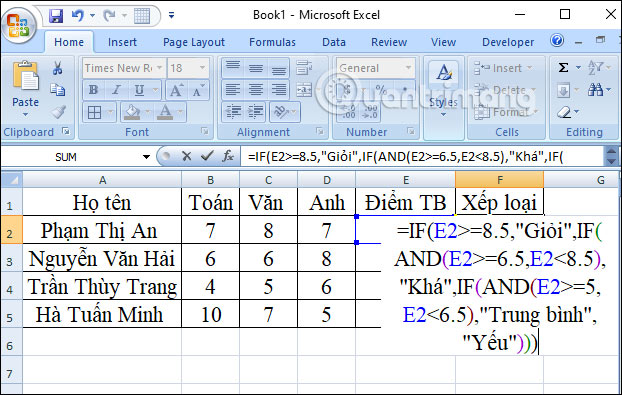Open the Font dialog launcher
This screenshot has width=622, height=395.
click(205, 131)
